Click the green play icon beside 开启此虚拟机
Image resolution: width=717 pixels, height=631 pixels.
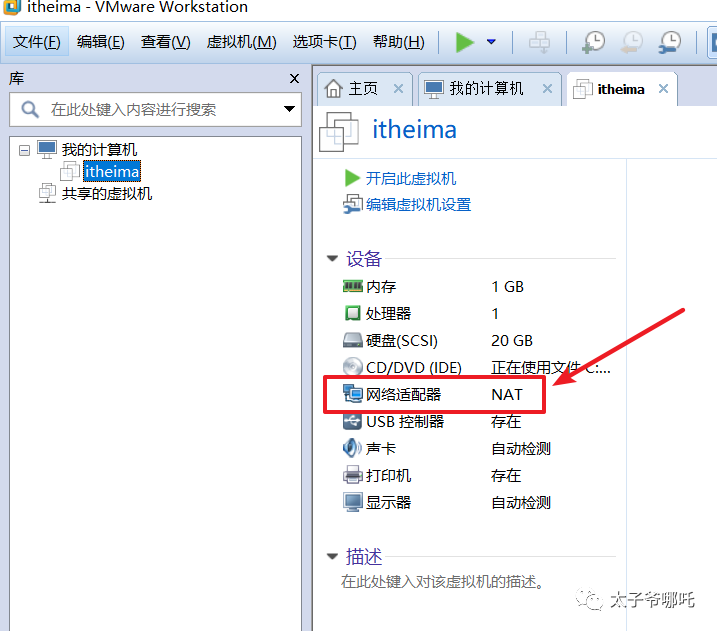[352, 178]
